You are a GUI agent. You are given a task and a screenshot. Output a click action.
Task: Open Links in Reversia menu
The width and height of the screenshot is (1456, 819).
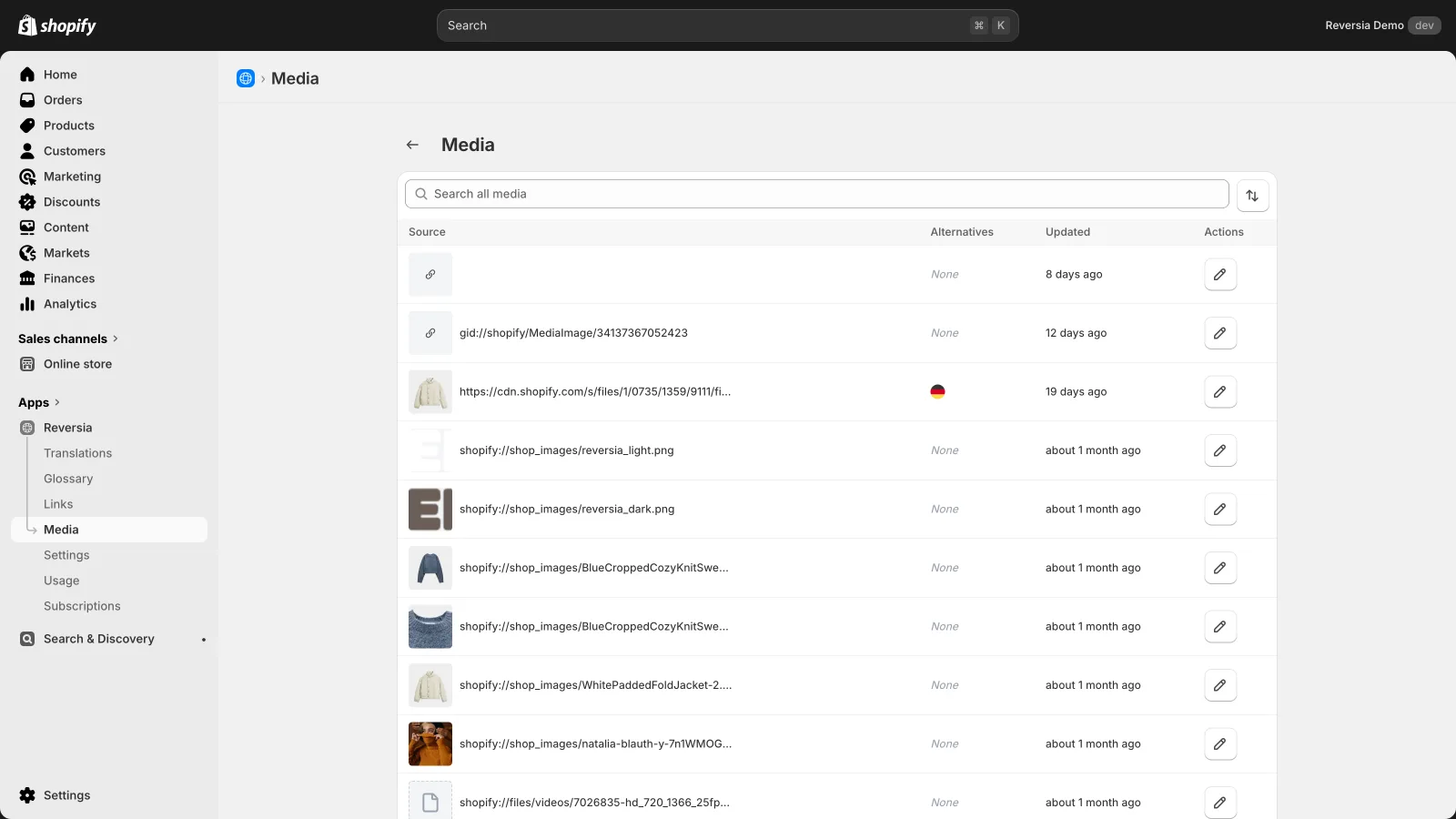click(x=58, y=504)
